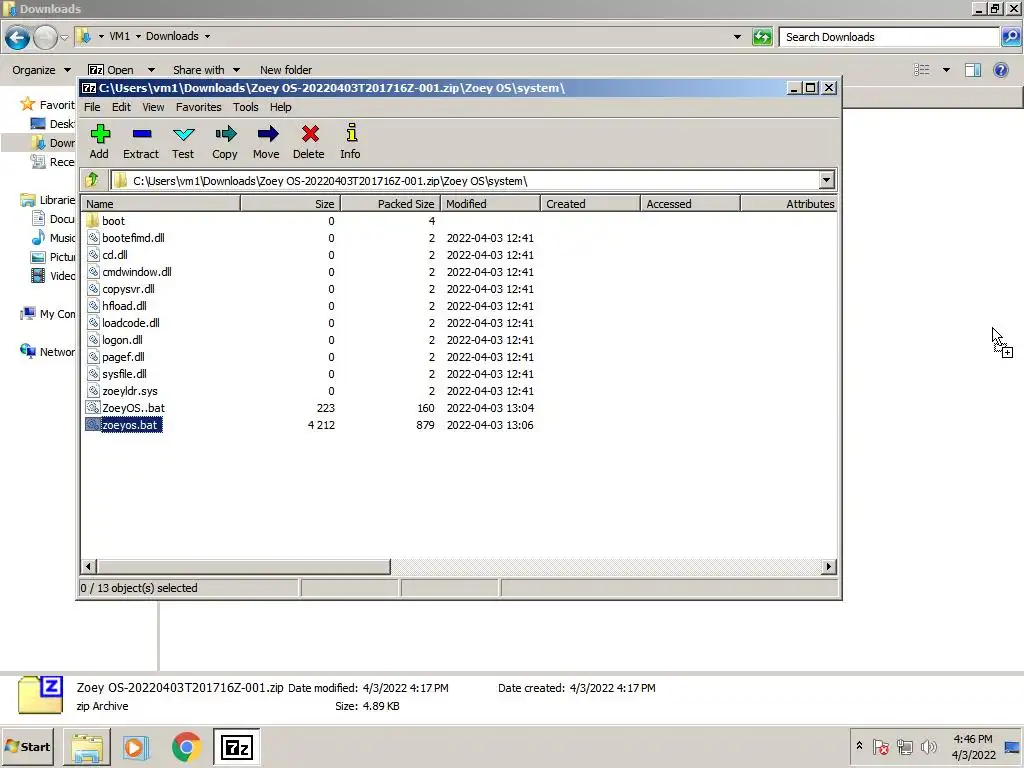The image size is (1024, 768).
Task: Click the Start button
Action: pos(29,746)
